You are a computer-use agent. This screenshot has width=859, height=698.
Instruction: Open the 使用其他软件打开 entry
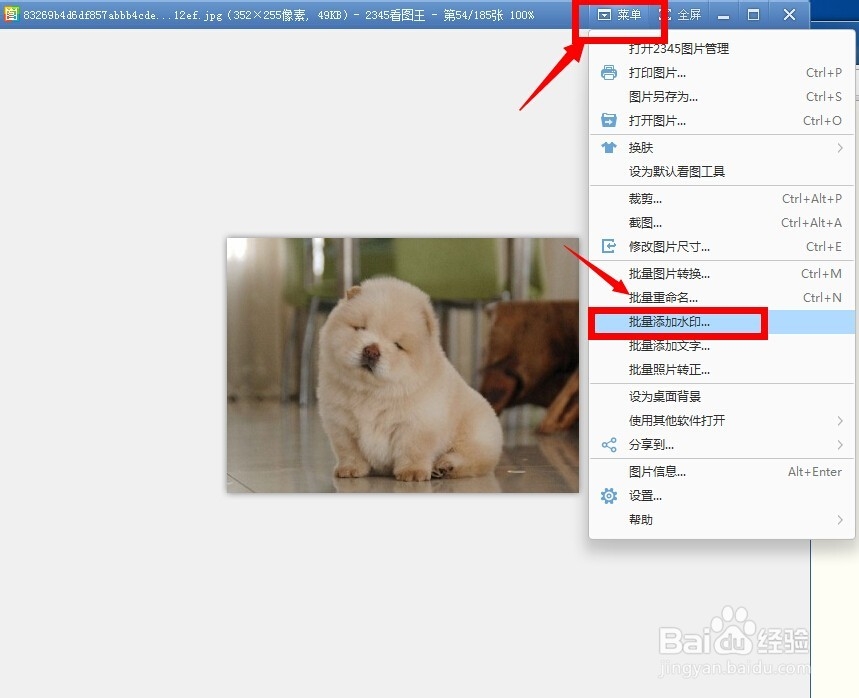(721, 421)
